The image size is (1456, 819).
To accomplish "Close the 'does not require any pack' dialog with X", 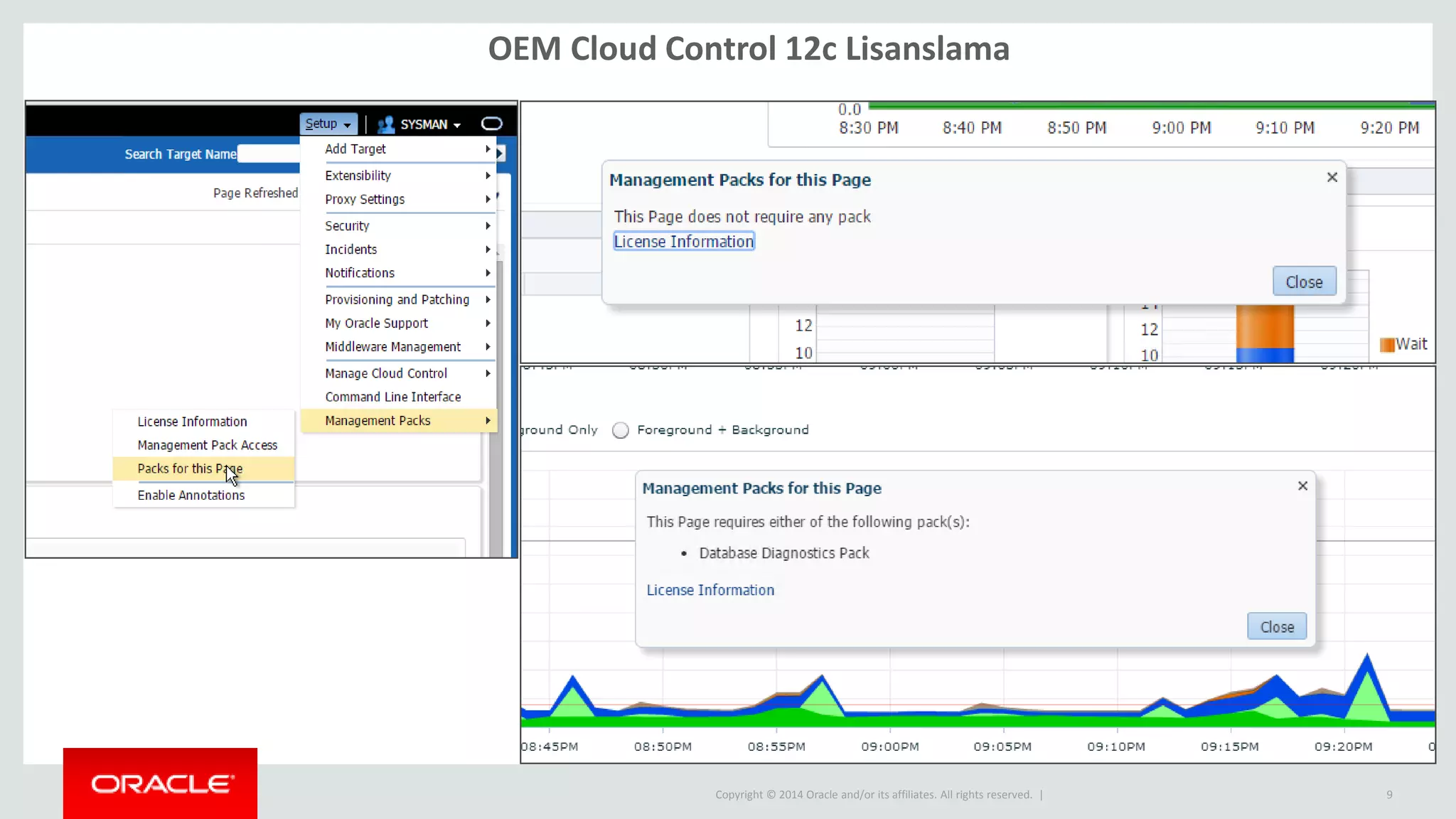I will (1332, 178).
